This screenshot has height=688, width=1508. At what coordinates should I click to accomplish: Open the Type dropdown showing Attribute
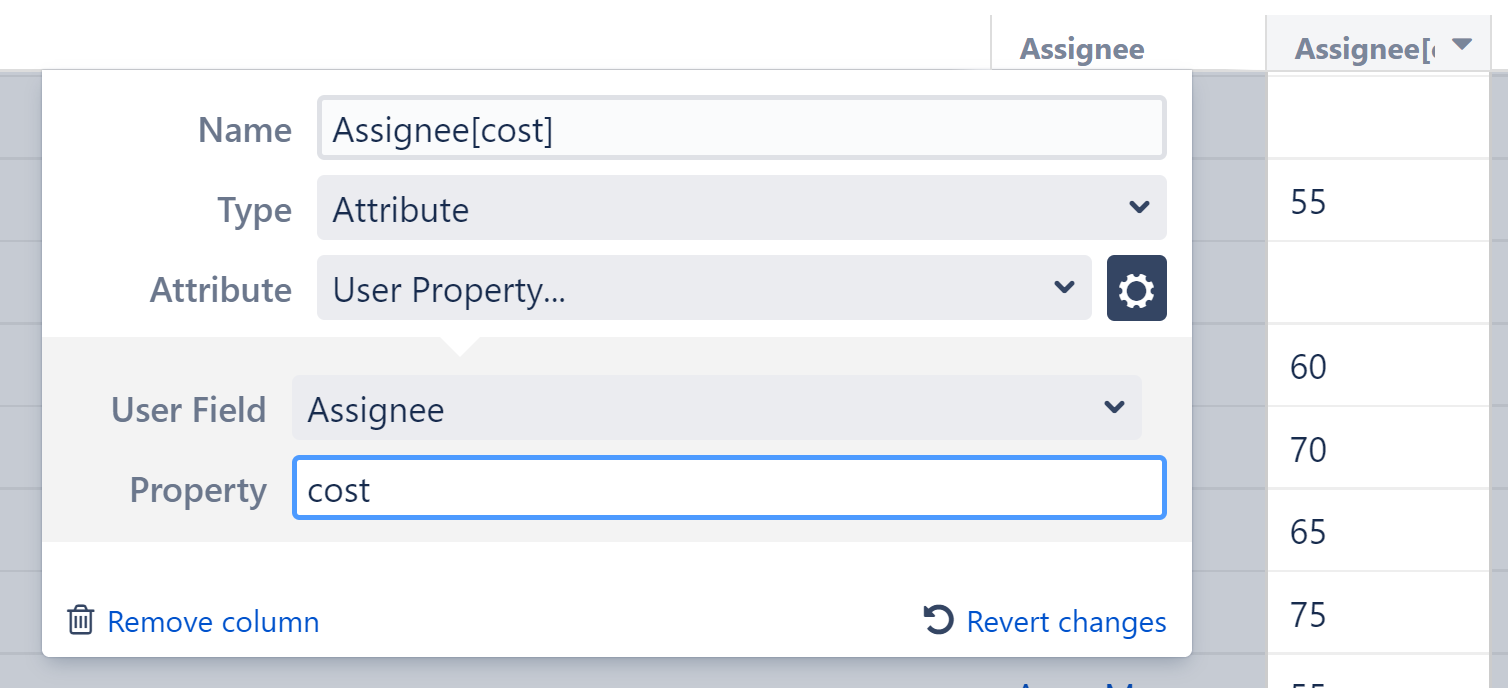pos(740,208)
